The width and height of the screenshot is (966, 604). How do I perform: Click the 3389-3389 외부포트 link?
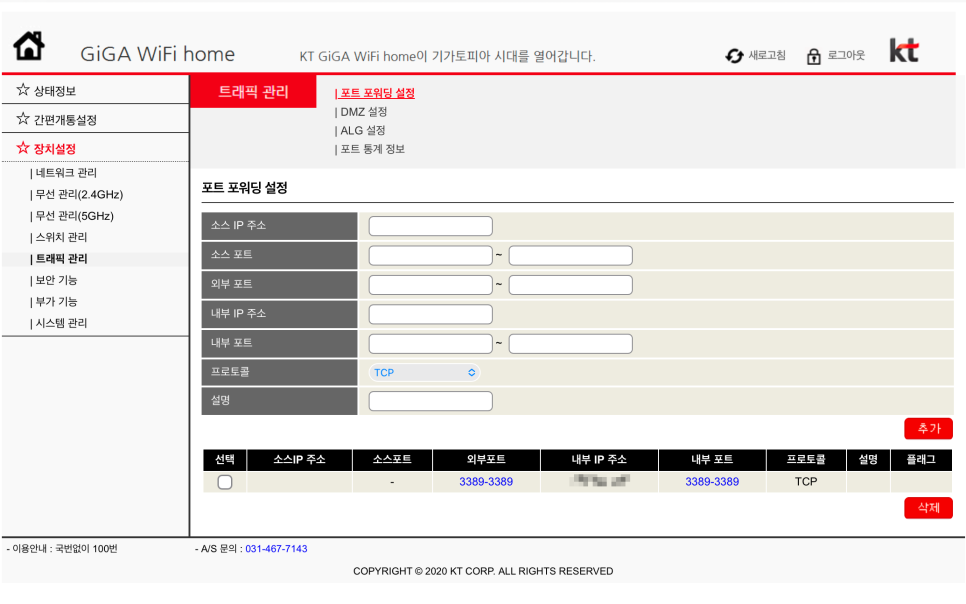(x=486, y=482)
